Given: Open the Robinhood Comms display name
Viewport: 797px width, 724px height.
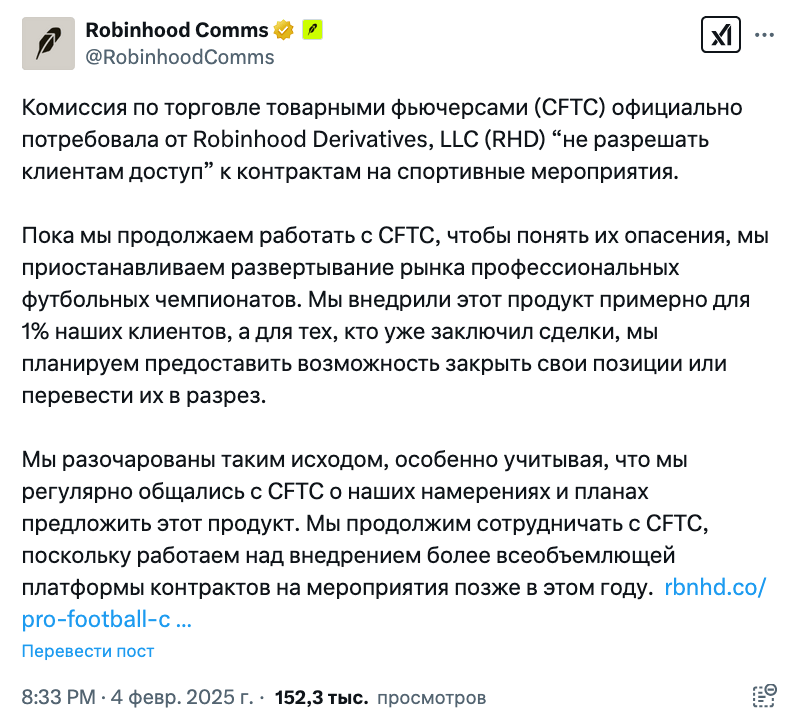Looking at the screenshot, I should click(177, 30).
